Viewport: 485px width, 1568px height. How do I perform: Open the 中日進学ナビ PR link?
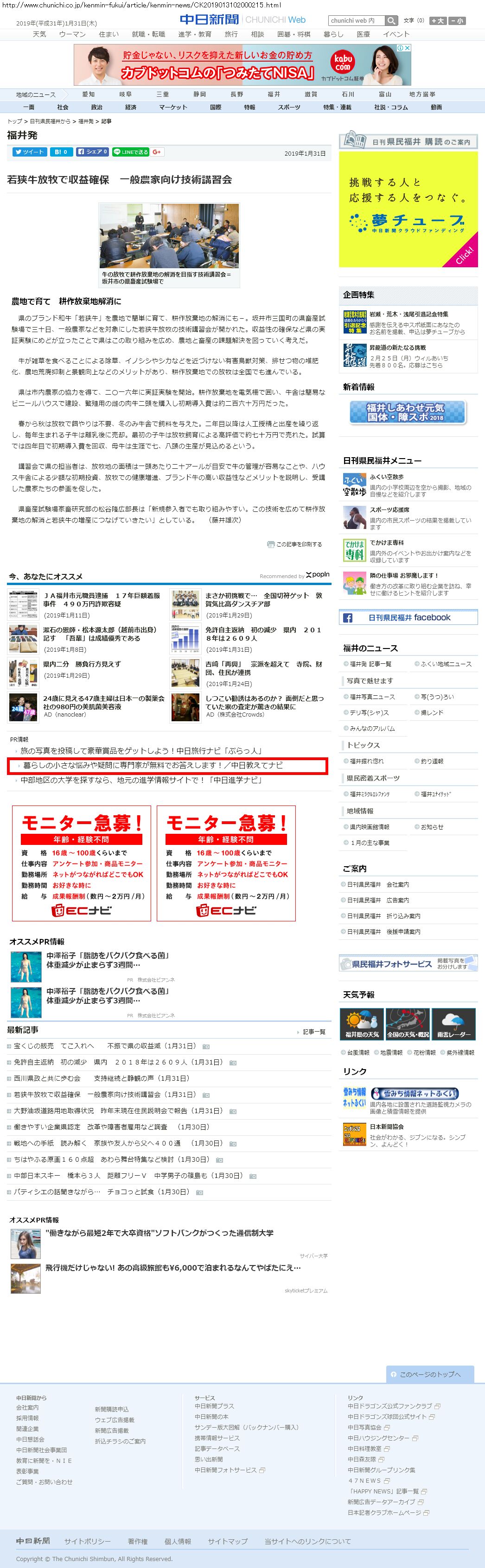(141, 780)
